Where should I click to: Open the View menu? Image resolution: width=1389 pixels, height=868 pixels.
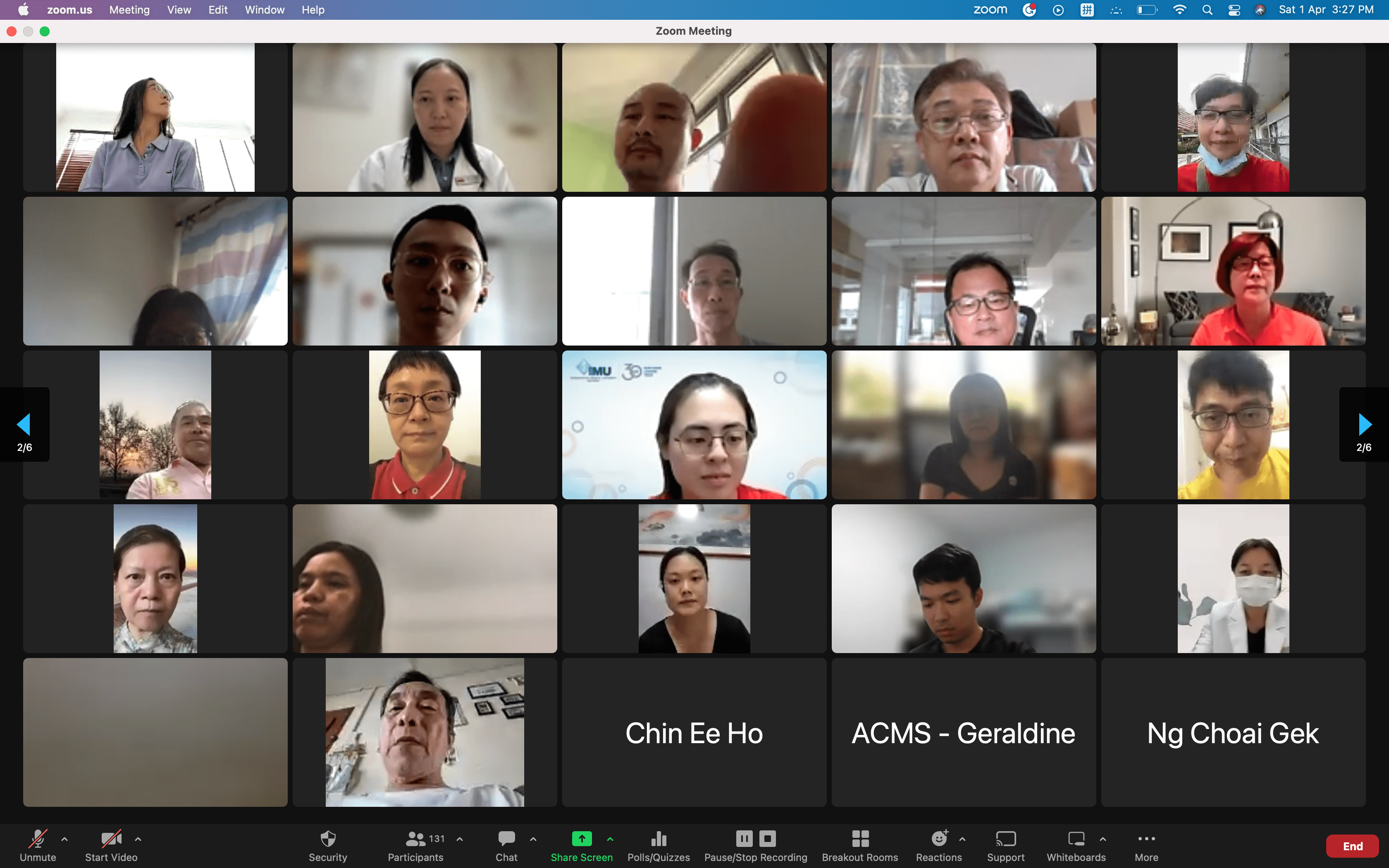(179, 10)
